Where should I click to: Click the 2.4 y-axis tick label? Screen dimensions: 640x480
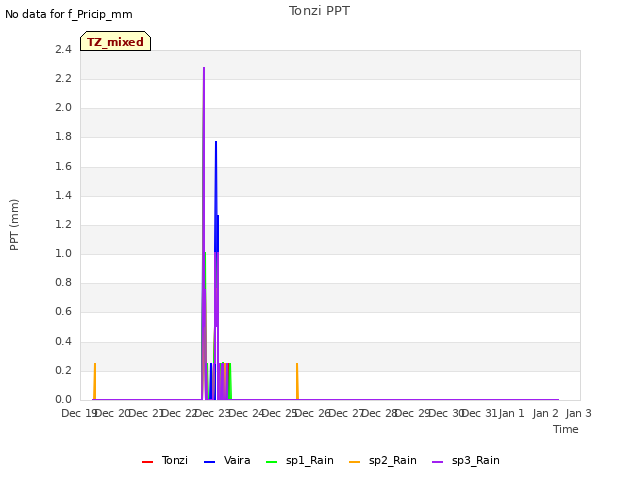click(63, 49)
